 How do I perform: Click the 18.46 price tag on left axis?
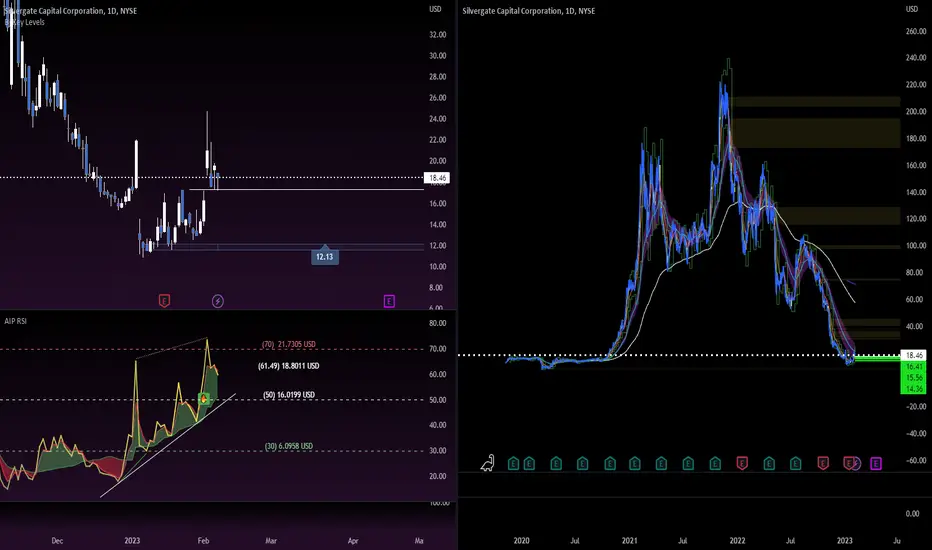coord(437,178)
